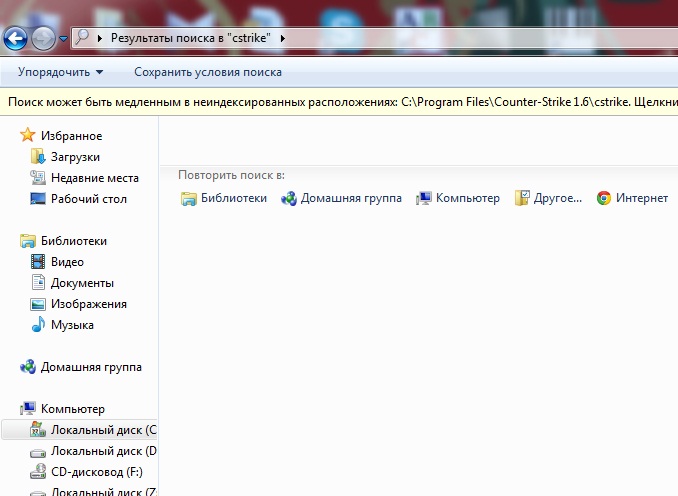Open Рабочий стол in favorites
Viewport: 678px width, 496px height.
(x=89, y=199)
